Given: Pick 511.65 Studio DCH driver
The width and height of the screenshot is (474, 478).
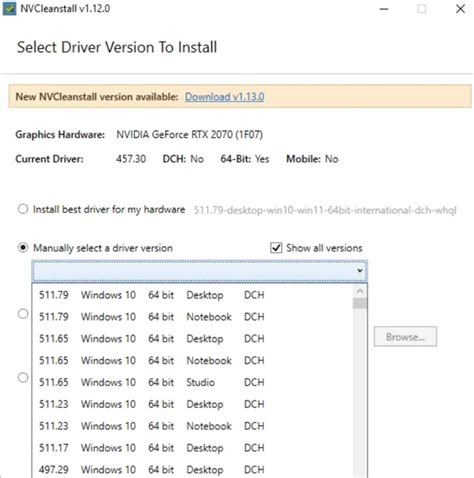Looking at the screenshot, I should 193,382.
